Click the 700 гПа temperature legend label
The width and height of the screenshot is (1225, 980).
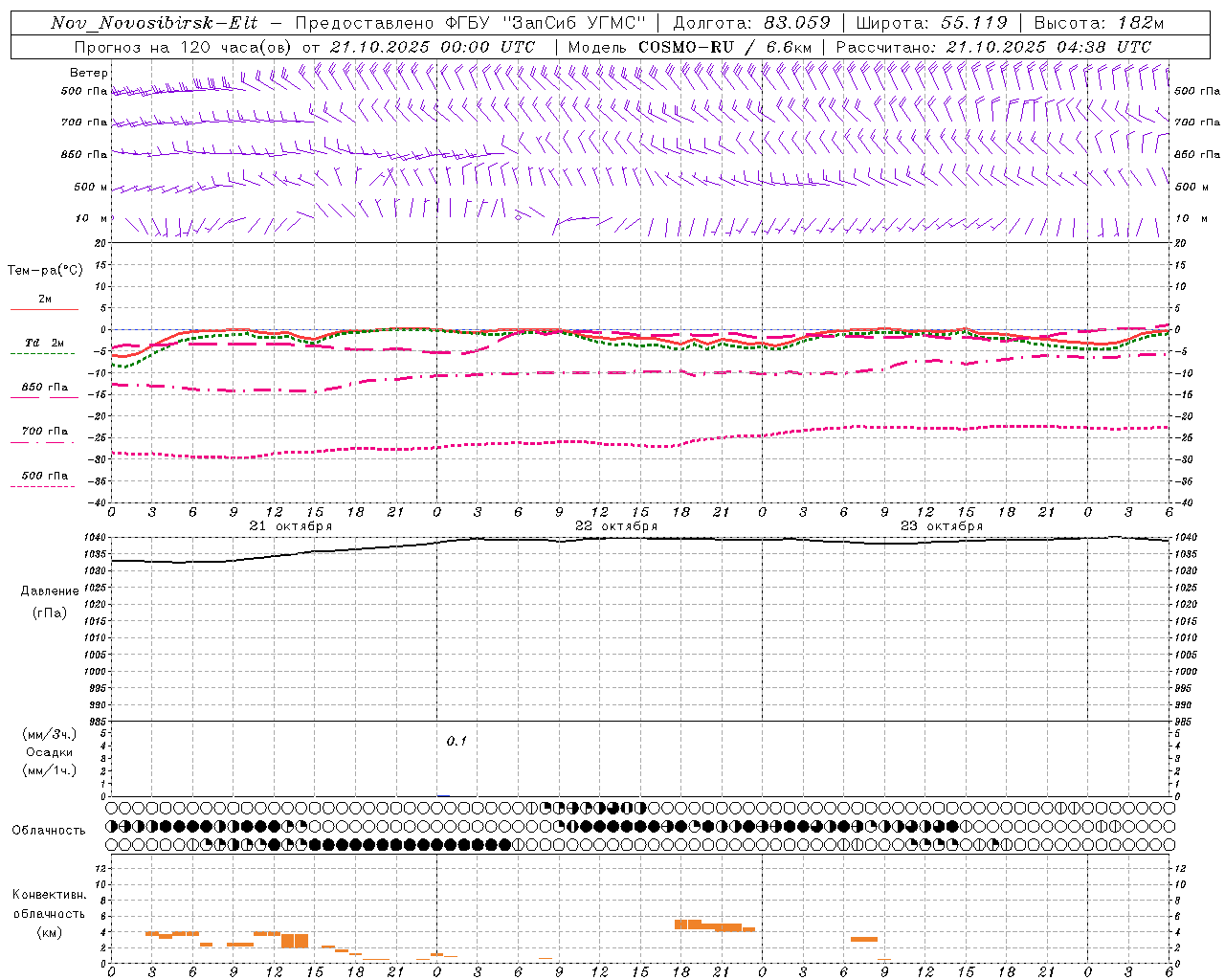point(45,432)
